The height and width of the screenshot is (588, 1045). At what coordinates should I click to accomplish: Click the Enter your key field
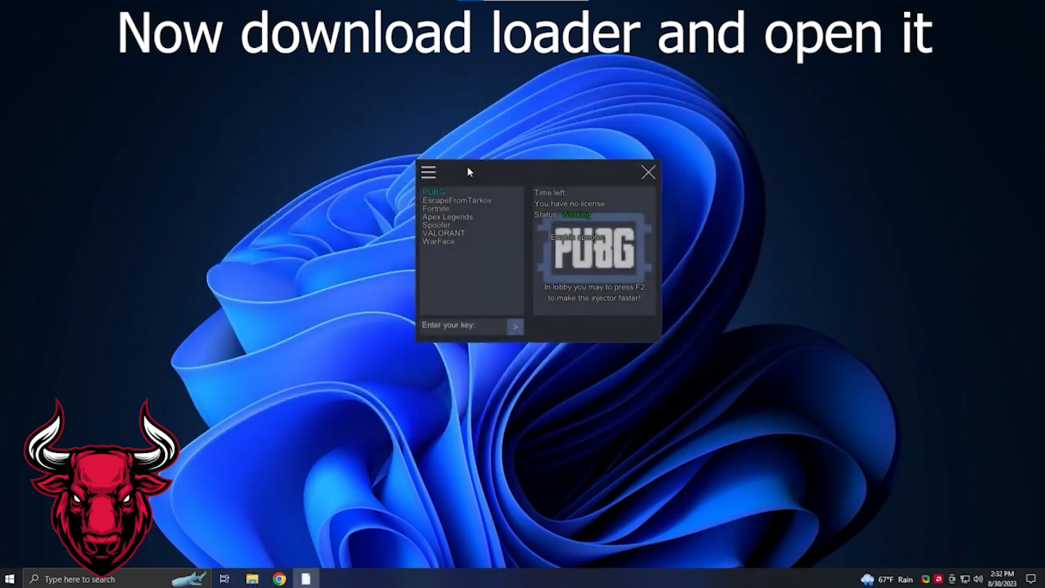coord(462,326)
